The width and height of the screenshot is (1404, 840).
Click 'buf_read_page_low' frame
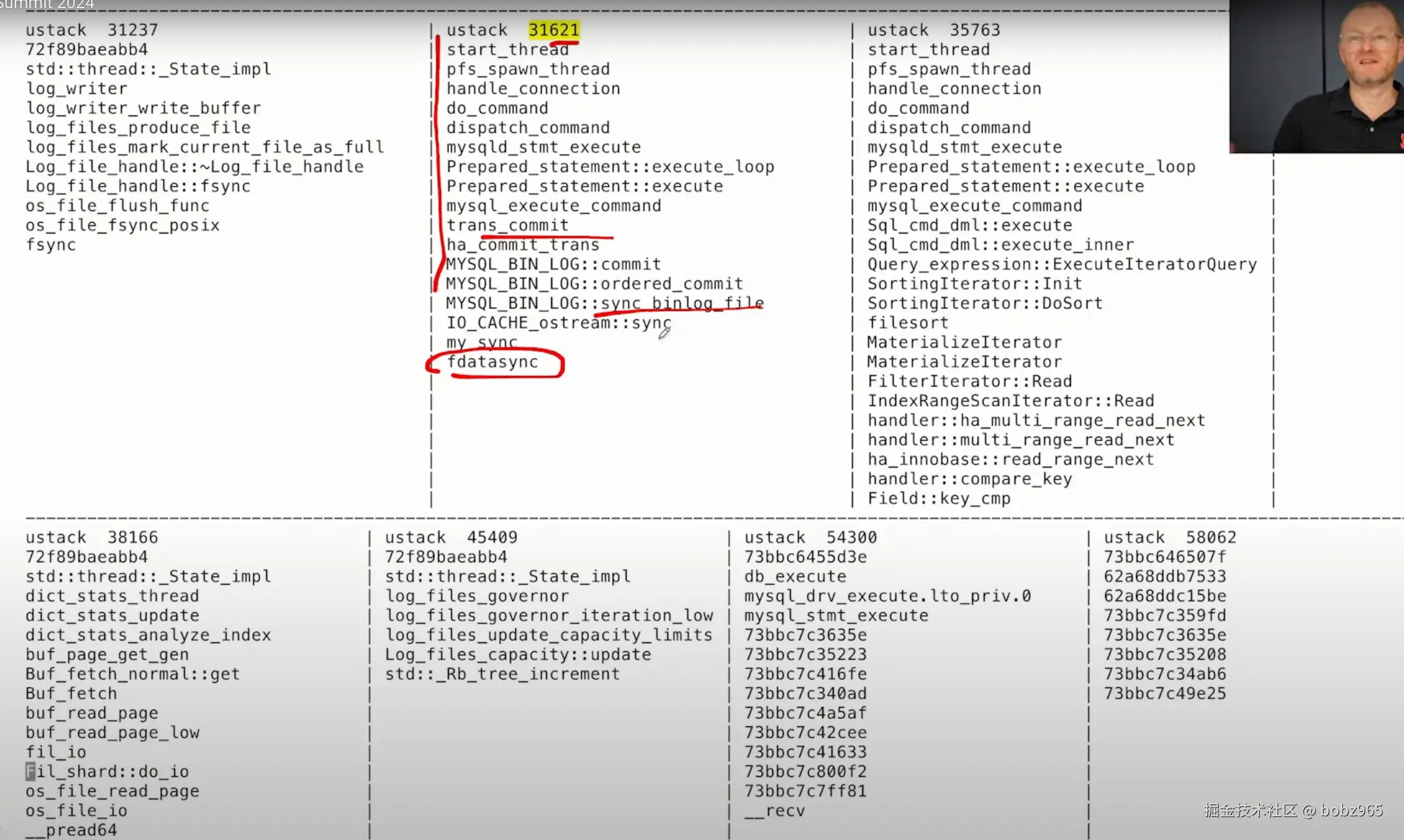112,733
